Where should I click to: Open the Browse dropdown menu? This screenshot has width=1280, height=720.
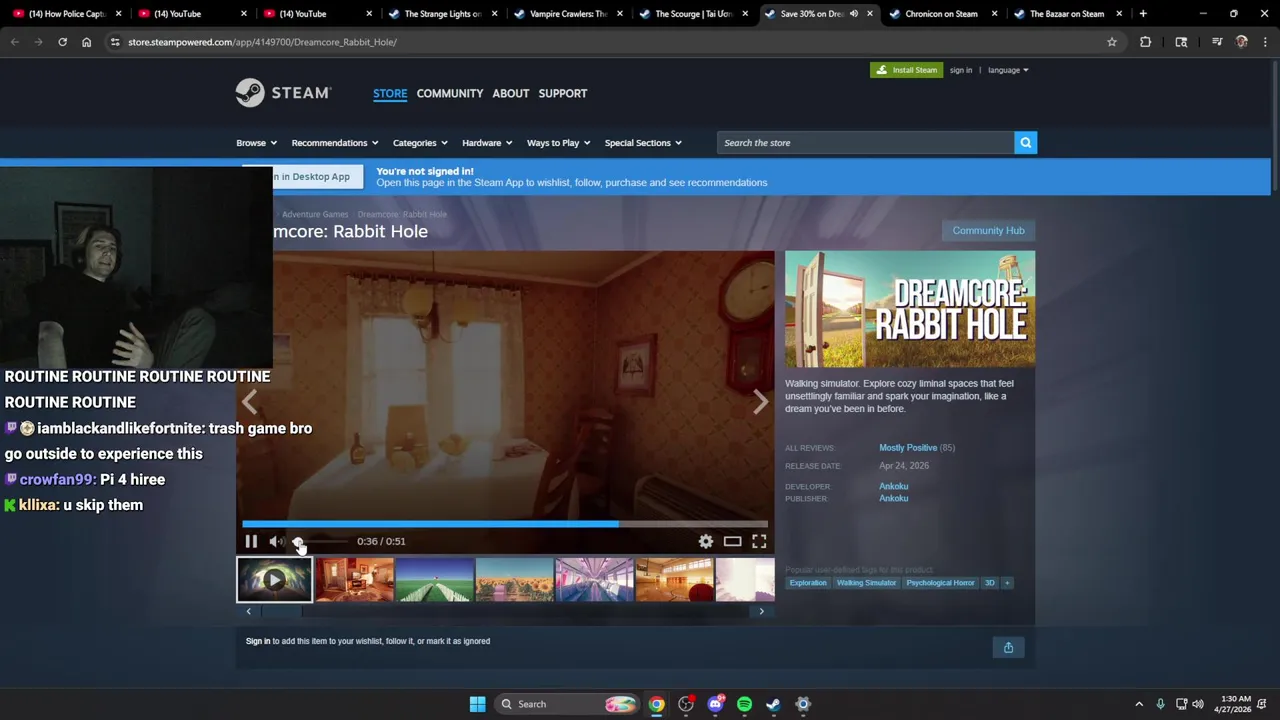[x=256, y=143]
